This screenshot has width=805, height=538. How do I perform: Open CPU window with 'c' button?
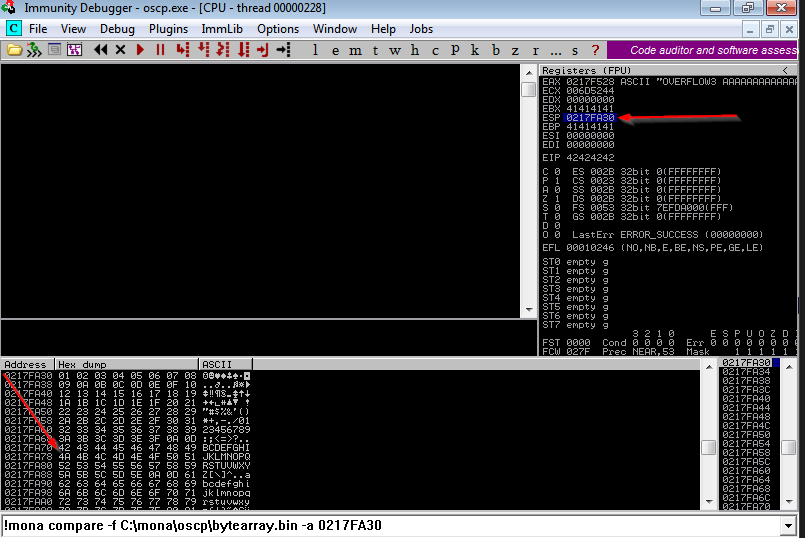tap(435, 50)
